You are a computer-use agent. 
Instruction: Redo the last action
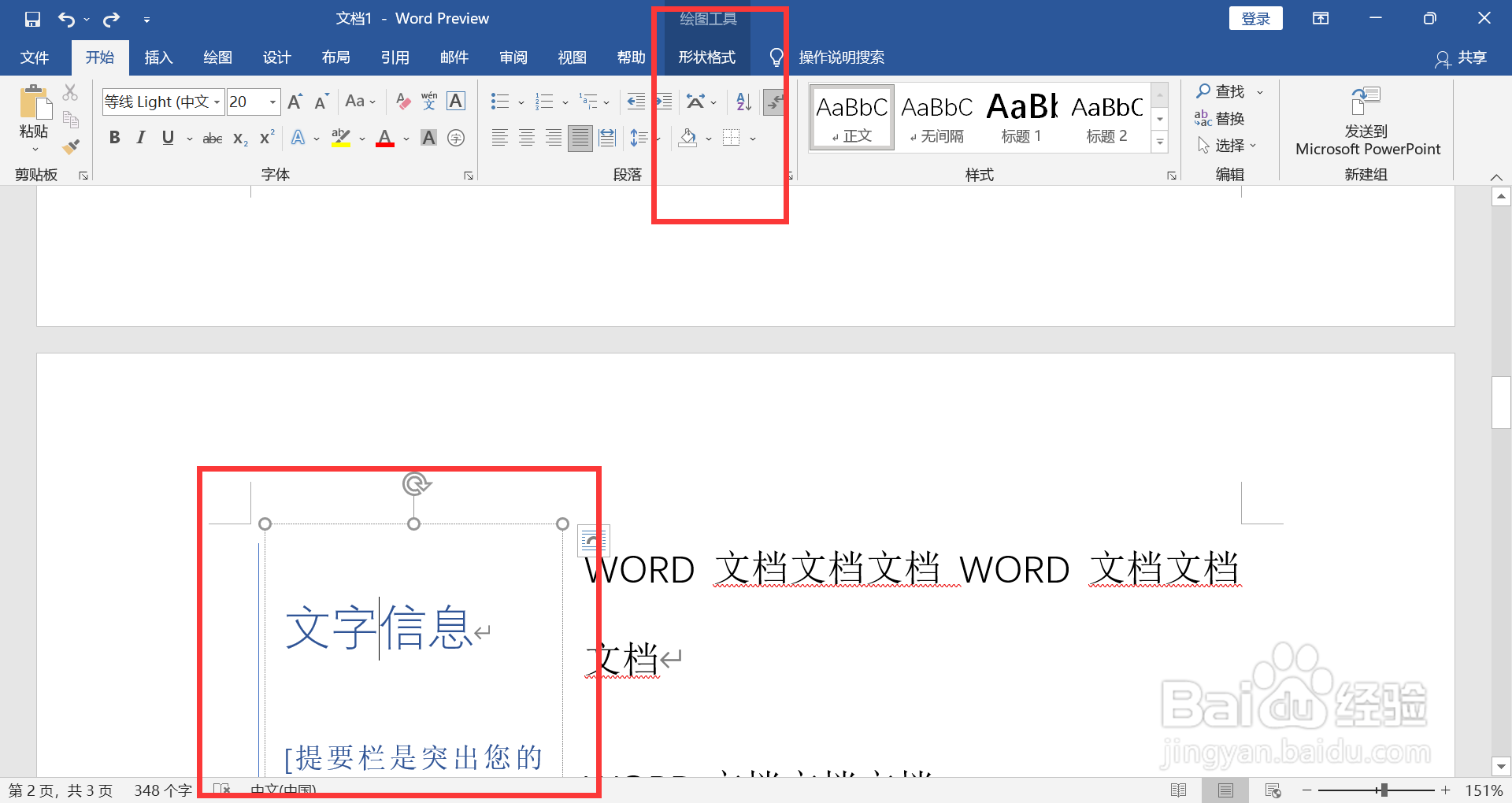[x=111, y=19]
